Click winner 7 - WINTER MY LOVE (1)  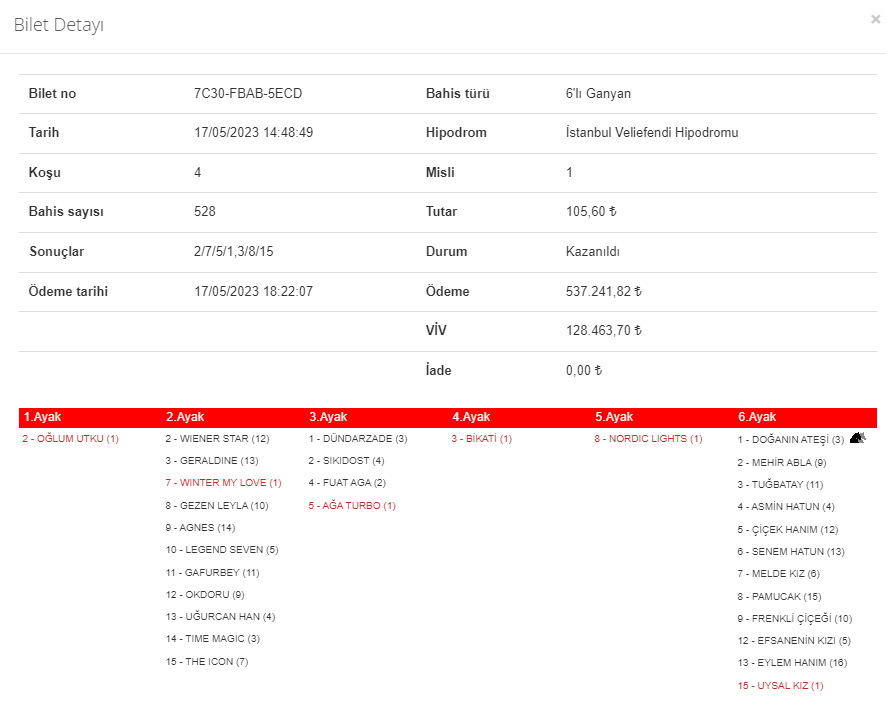223,483
